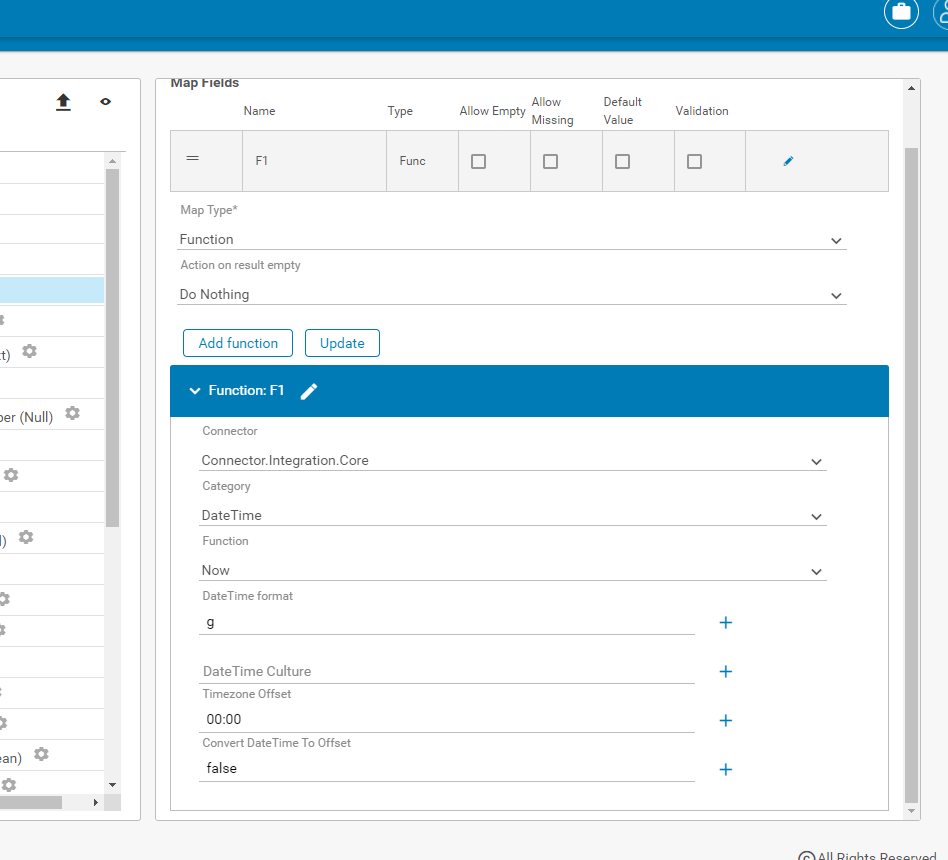Screen dimensions: 948x860
Task: Check the Allow Missing box for F1
Action: point(550,161)
